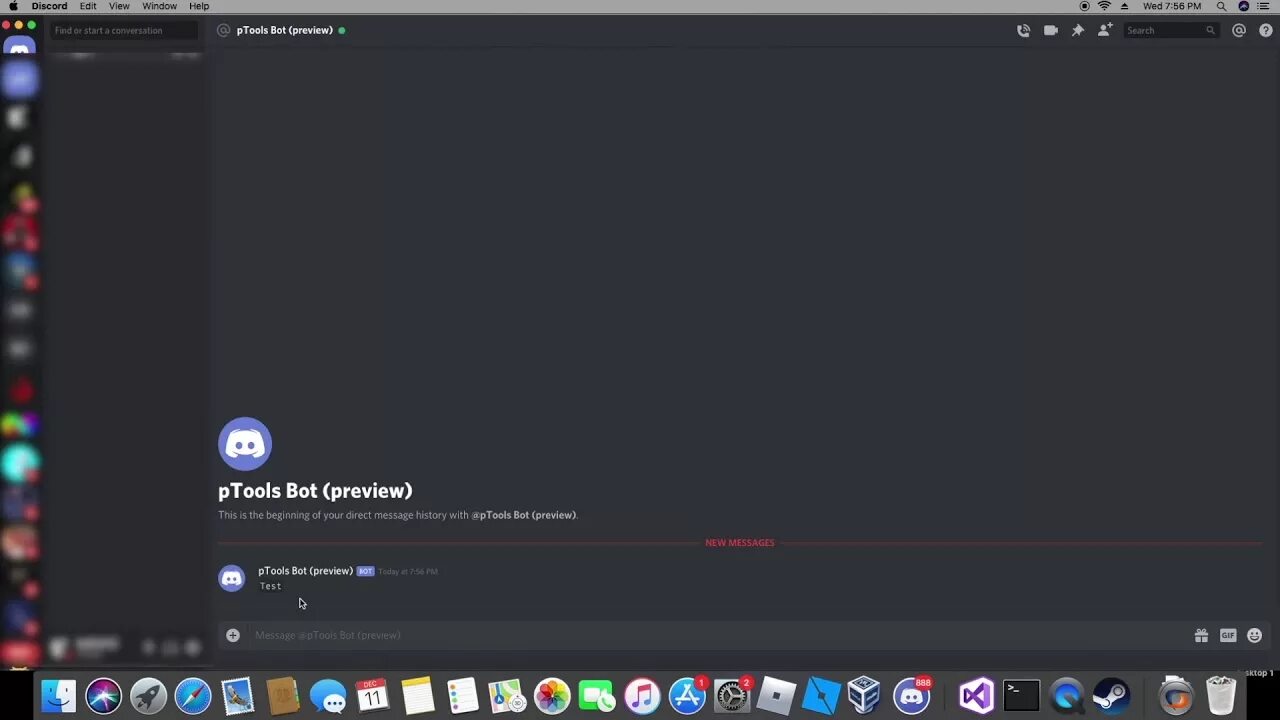Click the magnifier inside the Search box
The width and height of the screenshot is (1280, 720).
click(x=1210, y=31)
